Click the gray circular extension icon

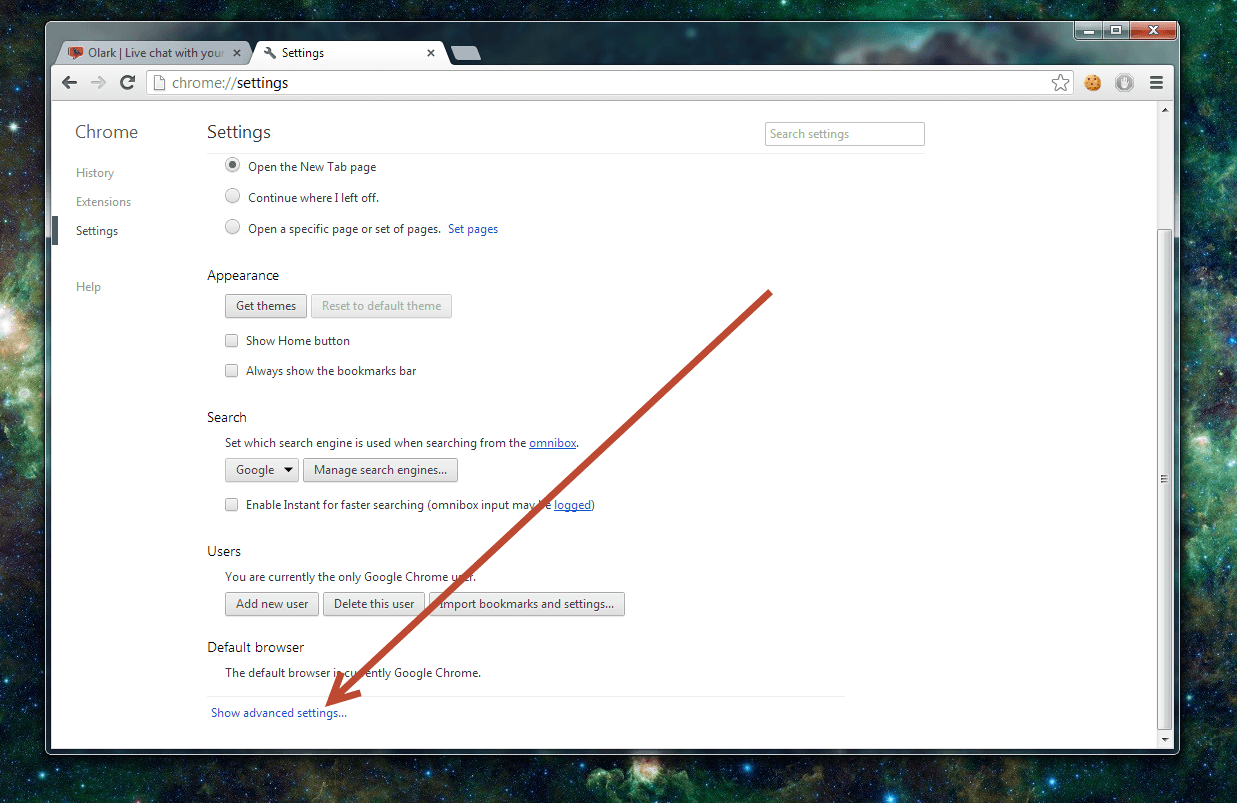click(x=1124, y=83)
